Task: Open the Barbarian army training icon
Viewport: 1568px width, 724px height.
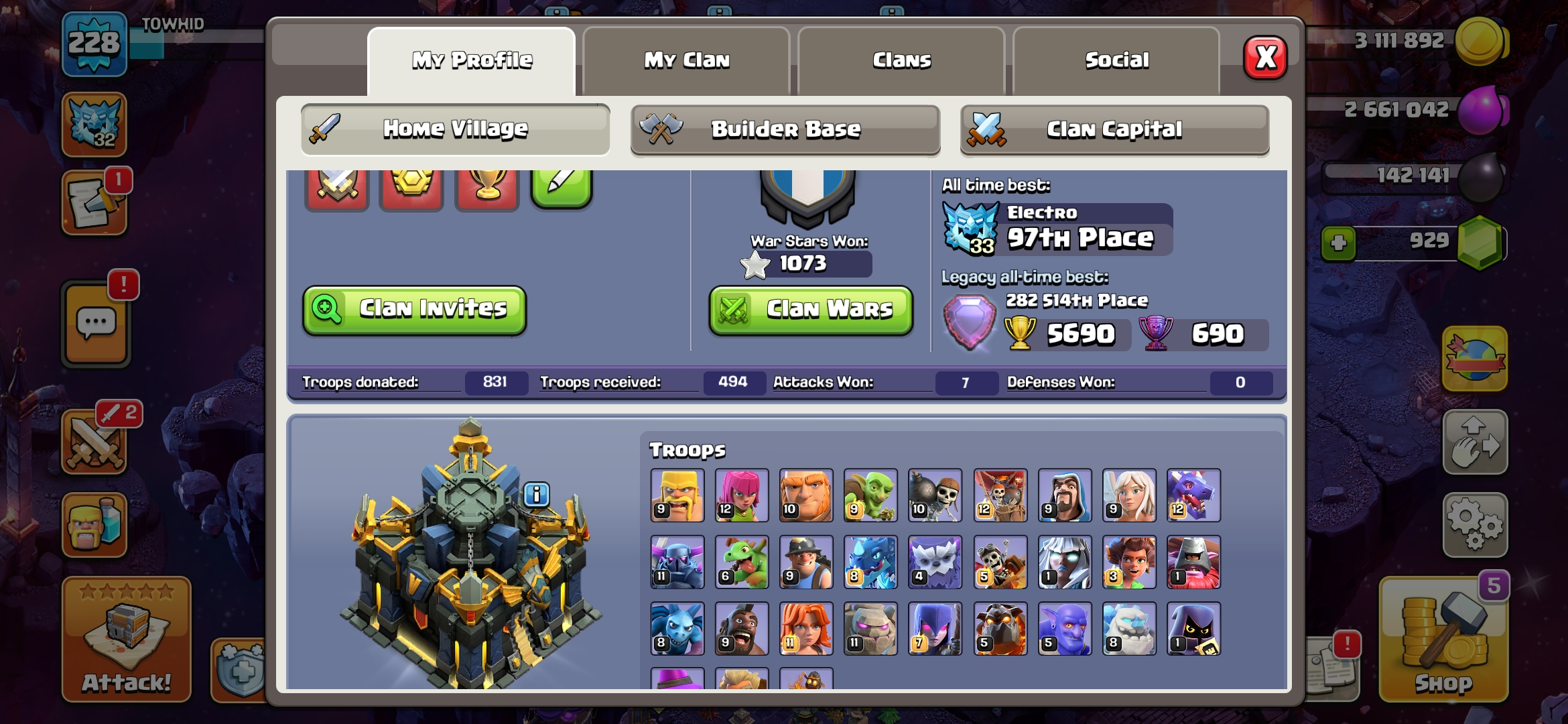Action: tap(94, 525)
